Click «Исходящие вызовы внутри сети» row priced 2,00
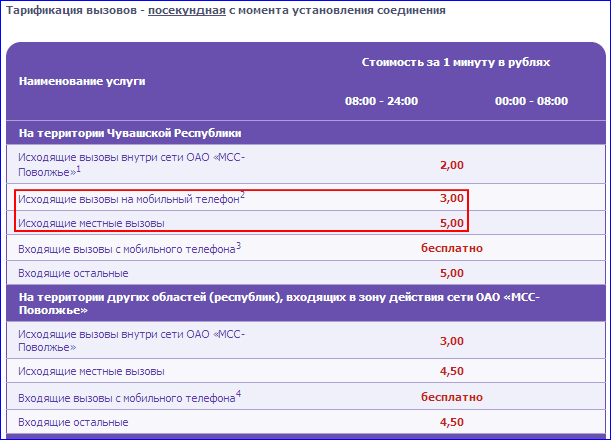 306,164
